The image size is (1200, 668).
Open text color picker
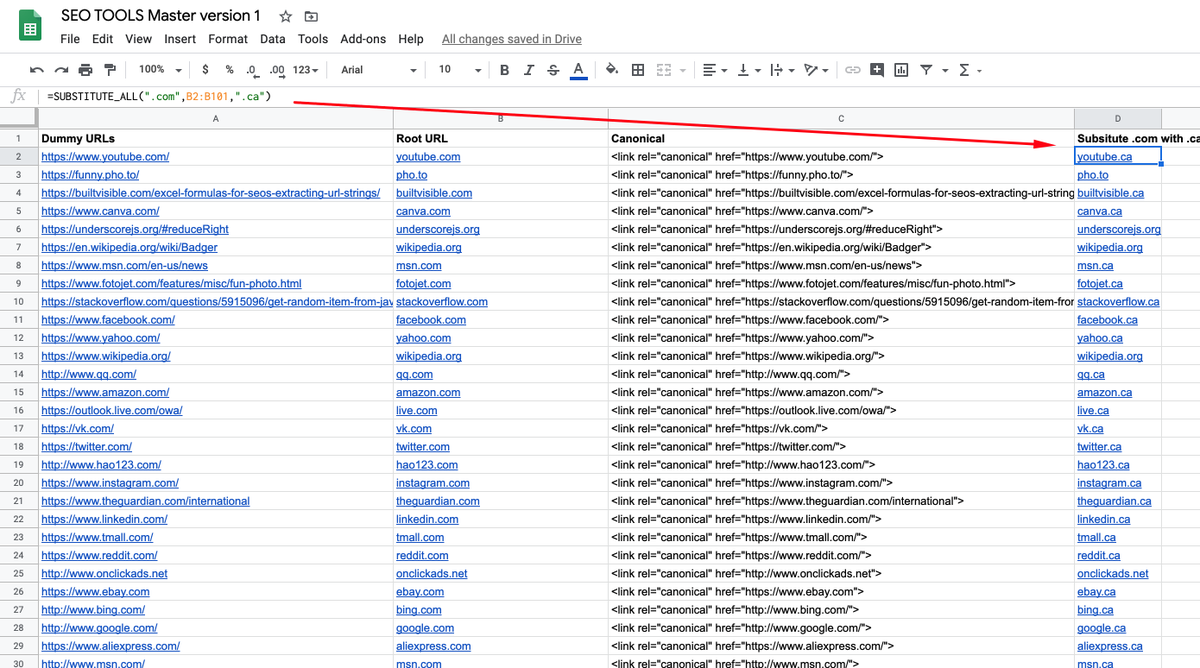578,70
